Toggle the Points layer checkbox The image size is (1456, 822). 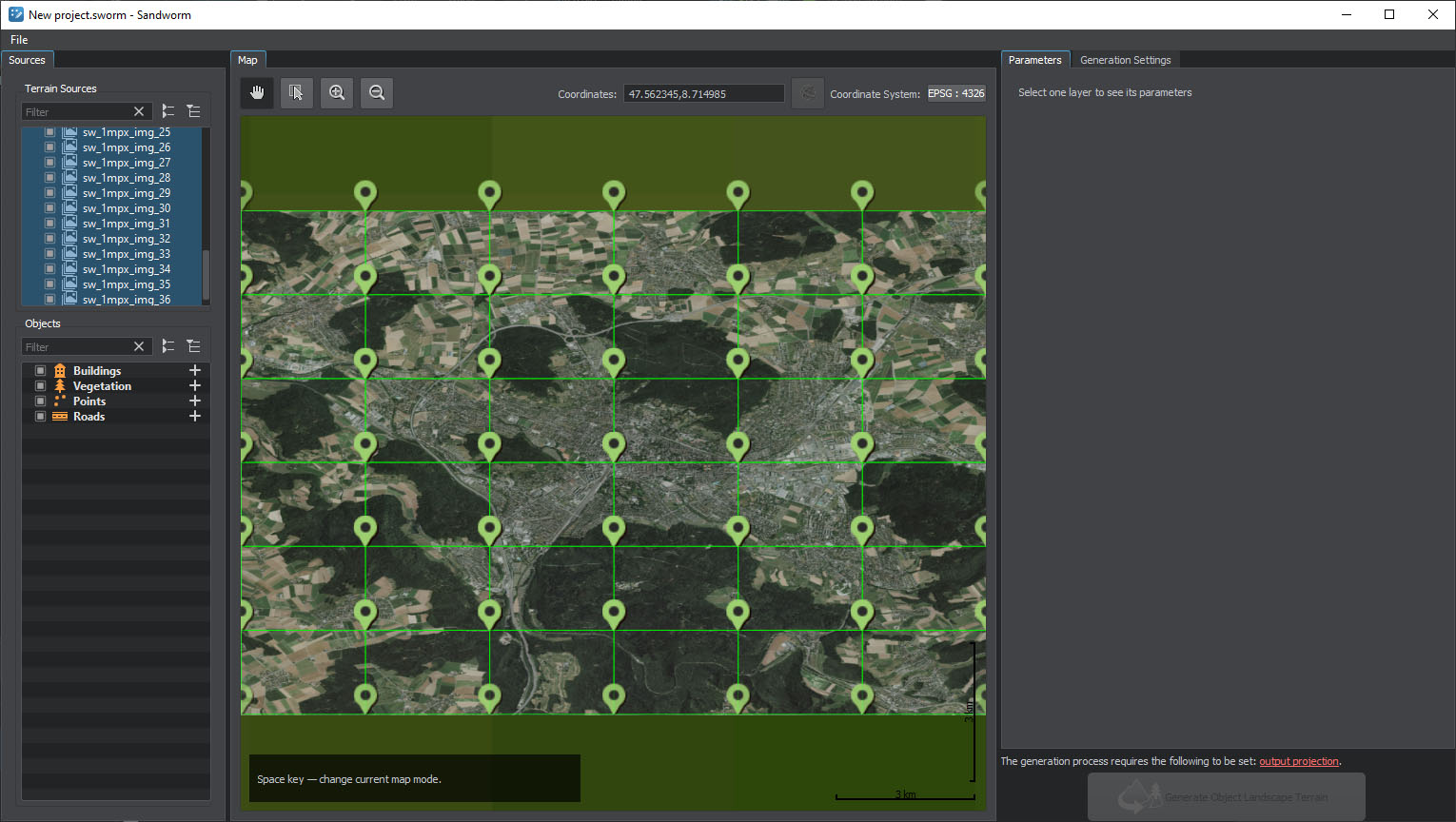point(40,401)
